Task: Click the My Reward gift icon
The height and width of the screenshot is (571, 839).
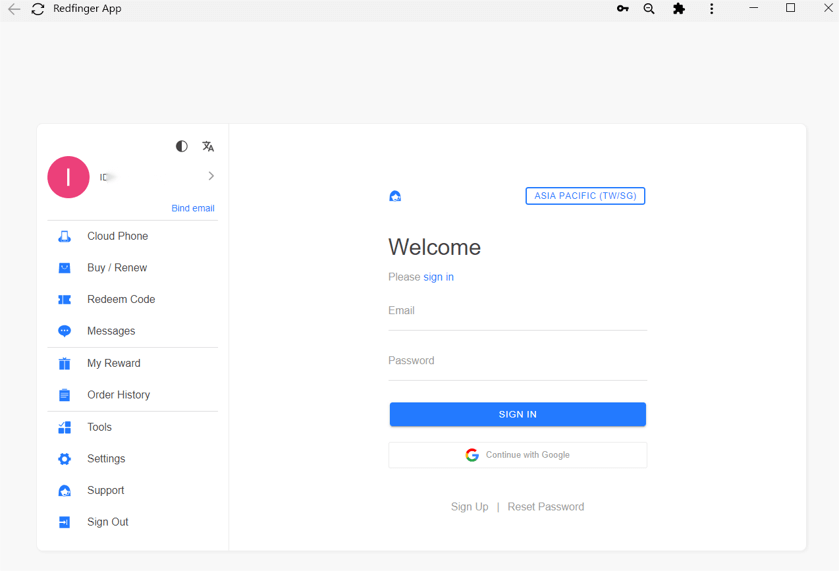Action: (x=64, y=363)
